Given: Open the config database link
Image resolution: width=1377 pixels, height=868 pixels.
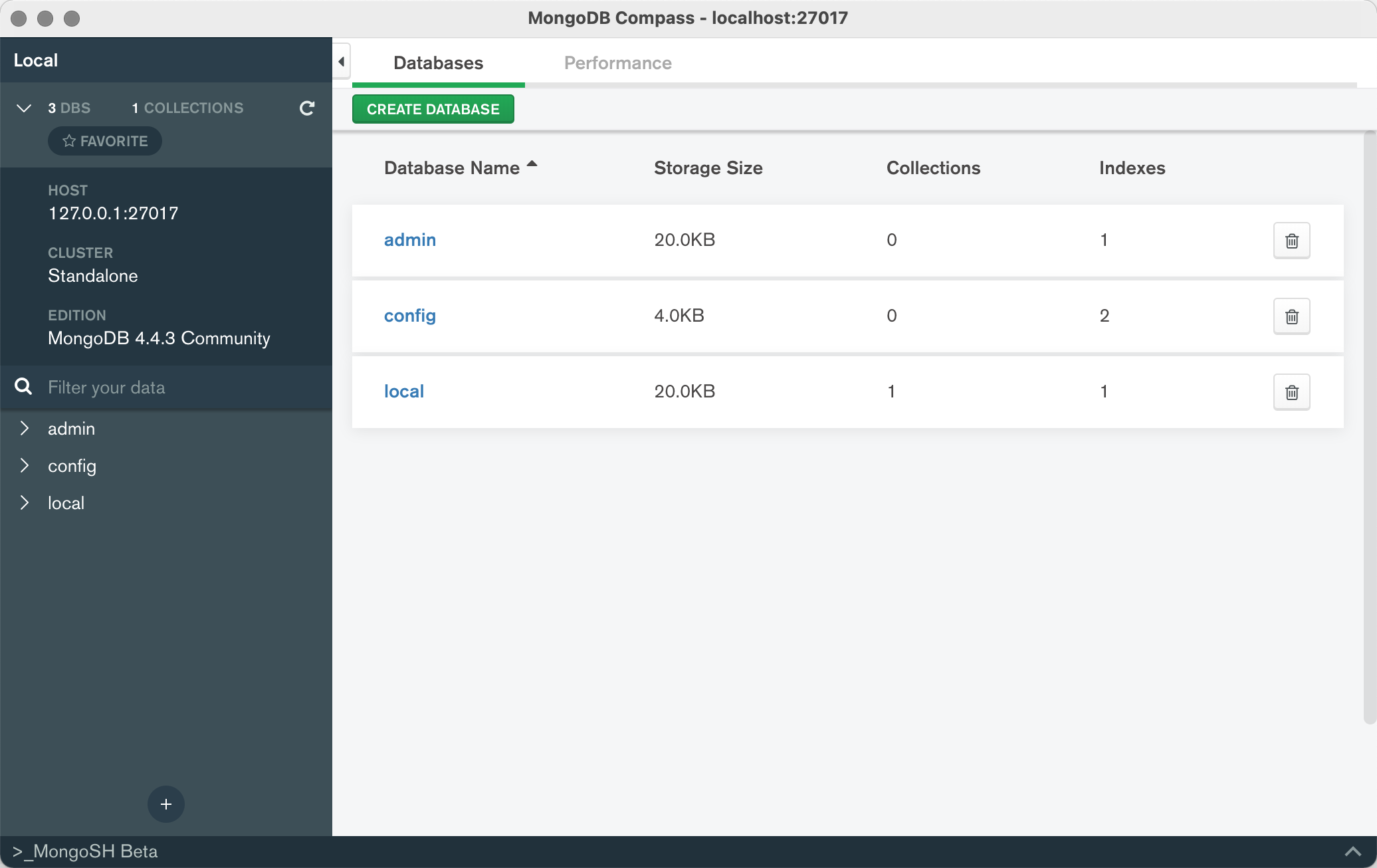Looking at the screenshot, I should pos(410,316).
